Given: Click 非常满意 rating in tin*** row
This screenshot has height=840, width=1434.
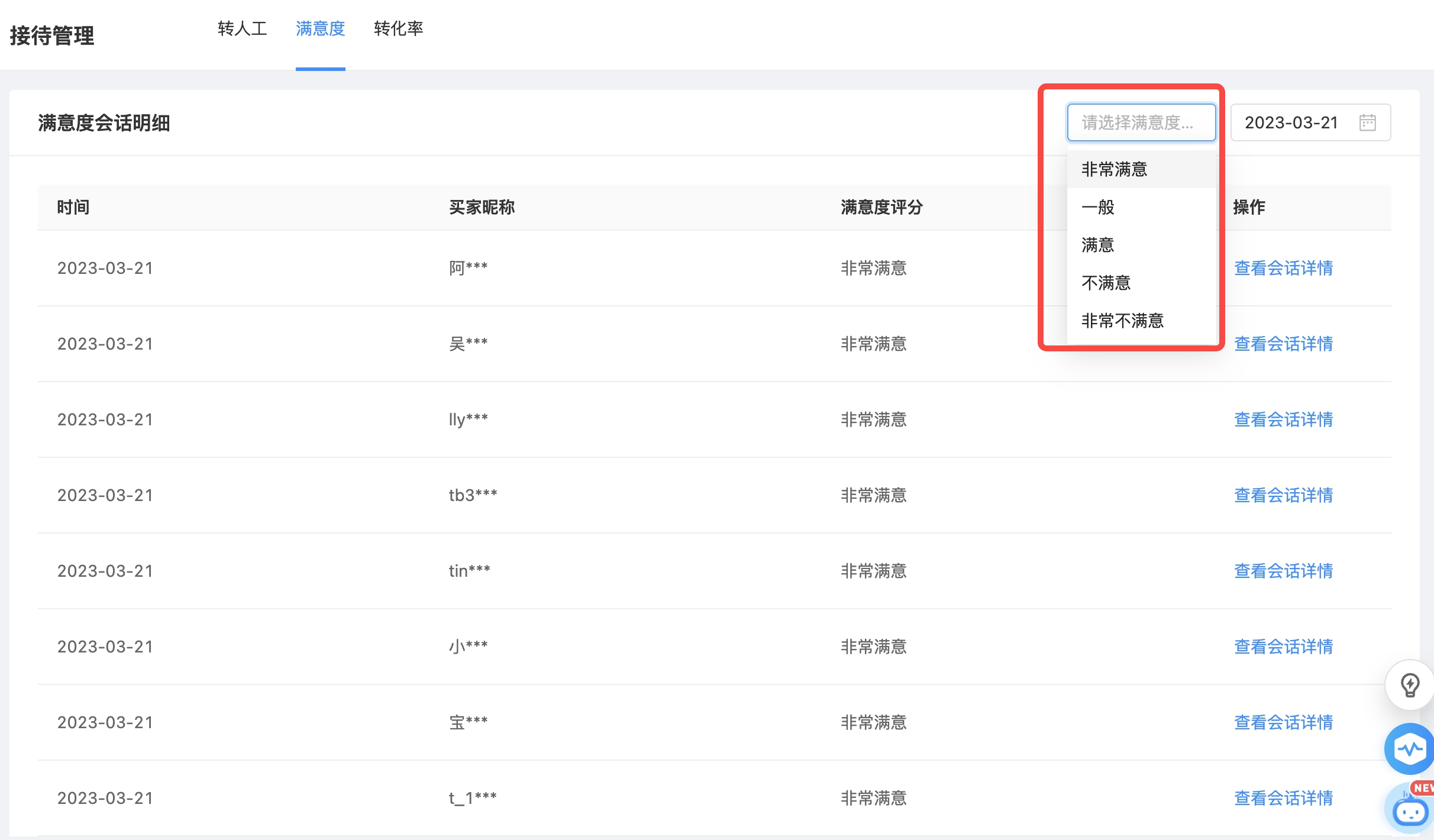Looking at the screenshot, I should 874,571.
